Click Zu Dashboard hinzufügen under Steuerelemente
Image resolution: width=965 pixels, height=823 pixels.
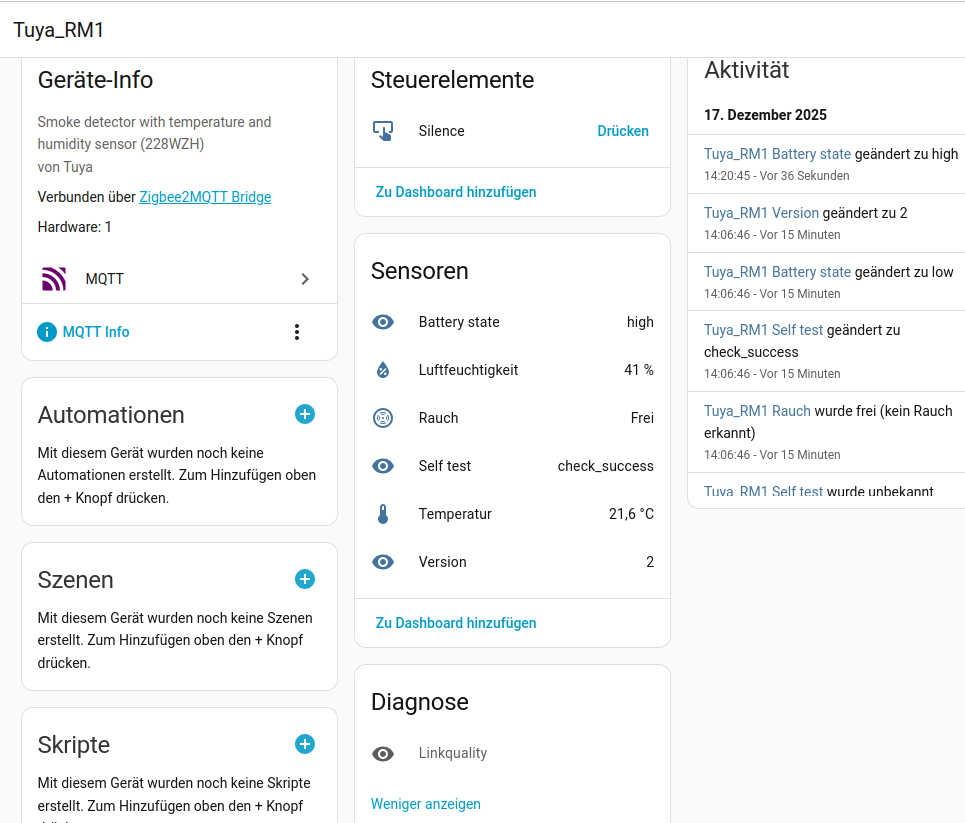click(x=456, y=192)
